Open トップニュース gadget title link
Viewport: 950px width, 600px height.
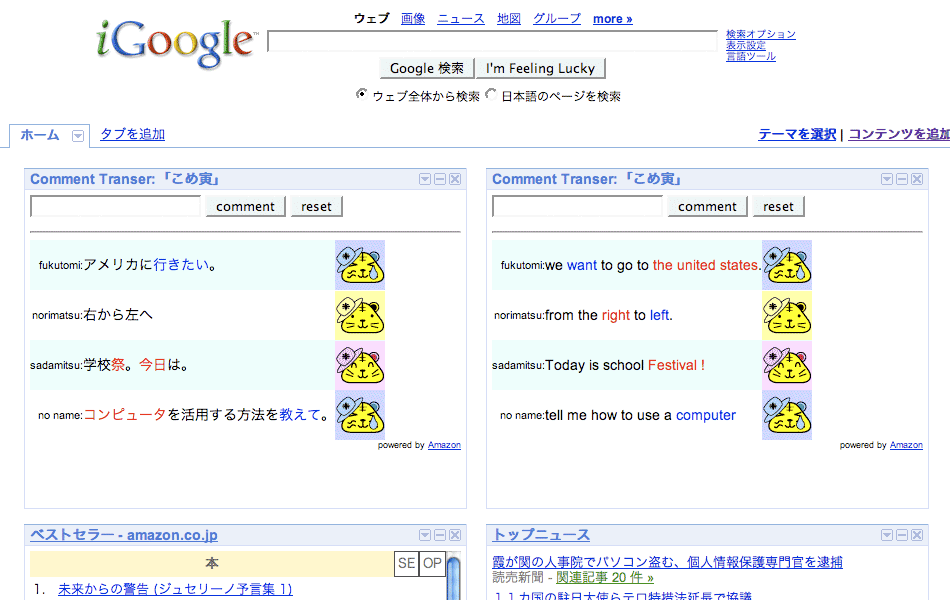541,535
